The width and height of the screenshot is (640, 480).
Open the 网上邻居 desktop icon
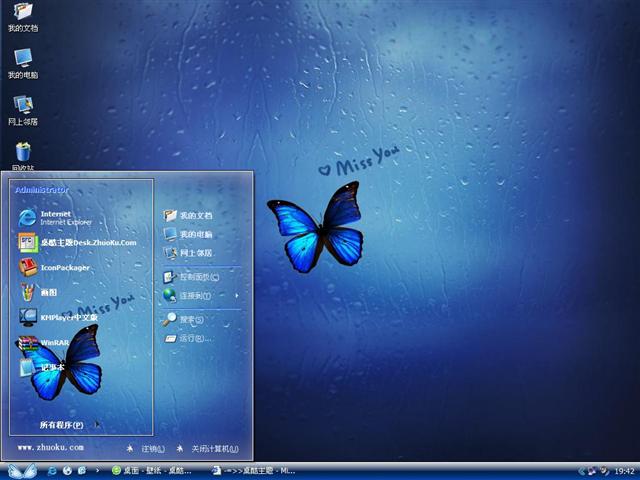coord(23,110)
